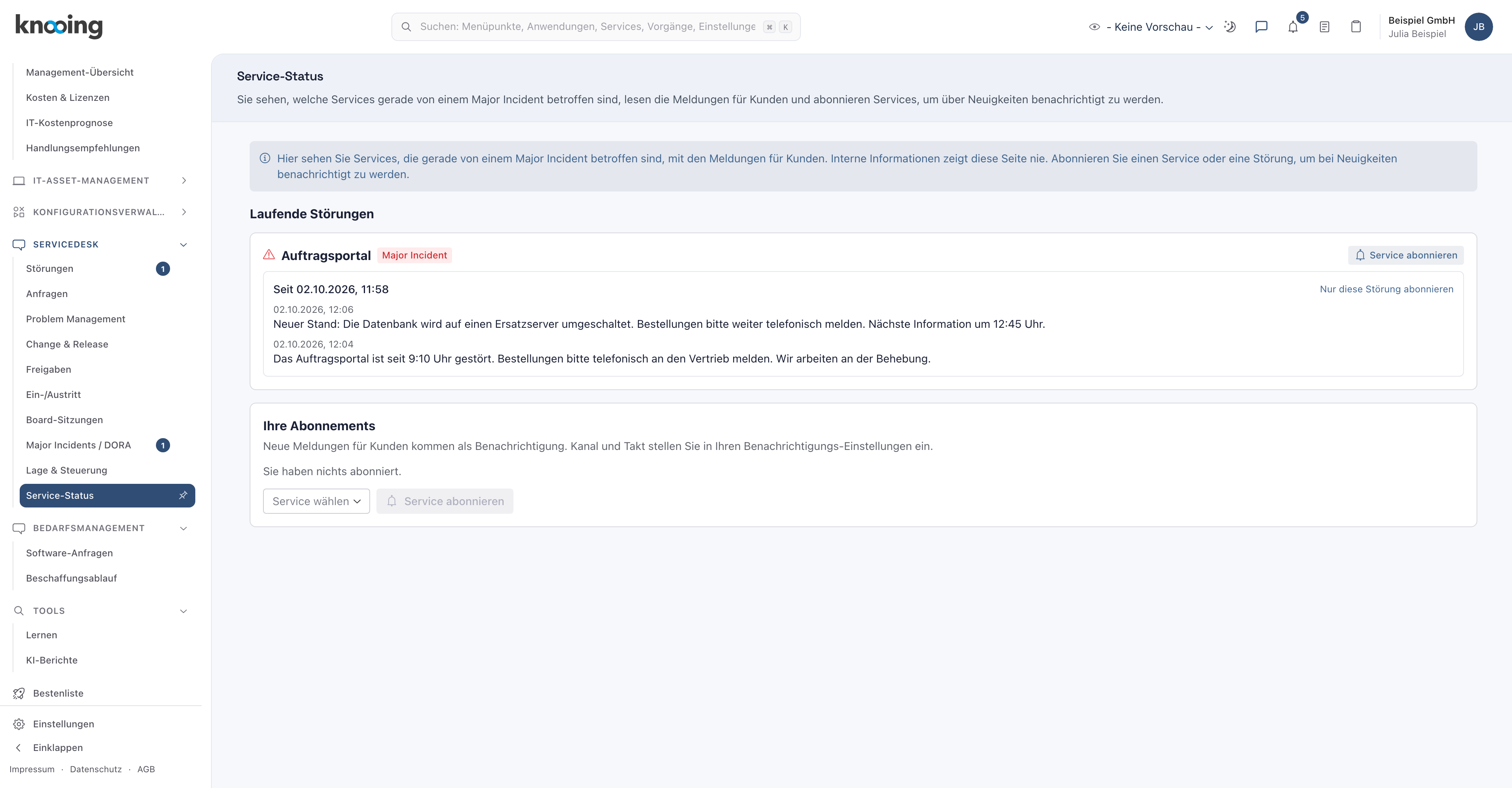Open KI-Berichte under Tools
Image resolution: width=1512 pixels, height=788 pixels.
[107, 660]
